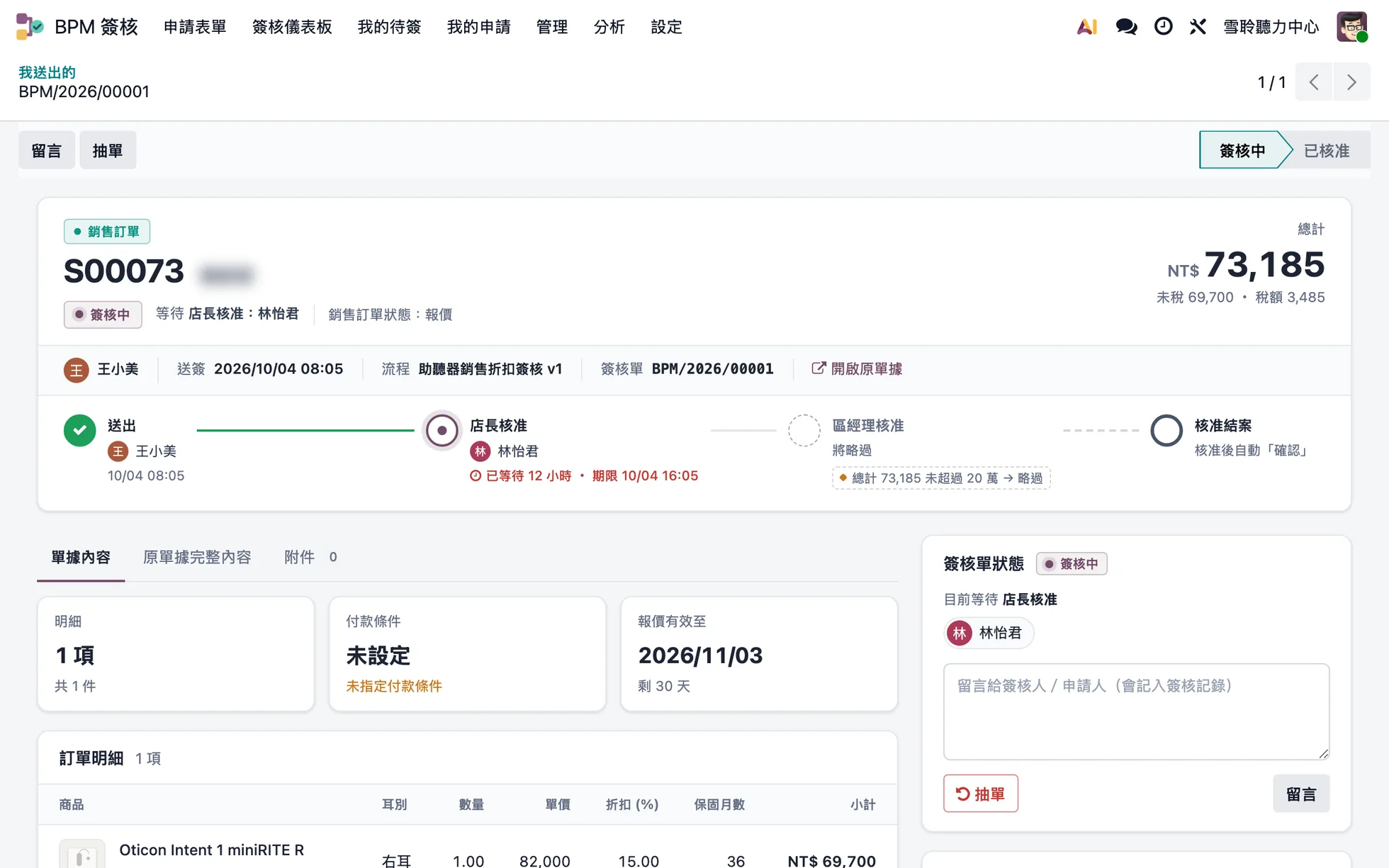This screenshot has height=868, width=1389.
Task: Click 王小美 avatar in info bar
Action: (76, 370)
